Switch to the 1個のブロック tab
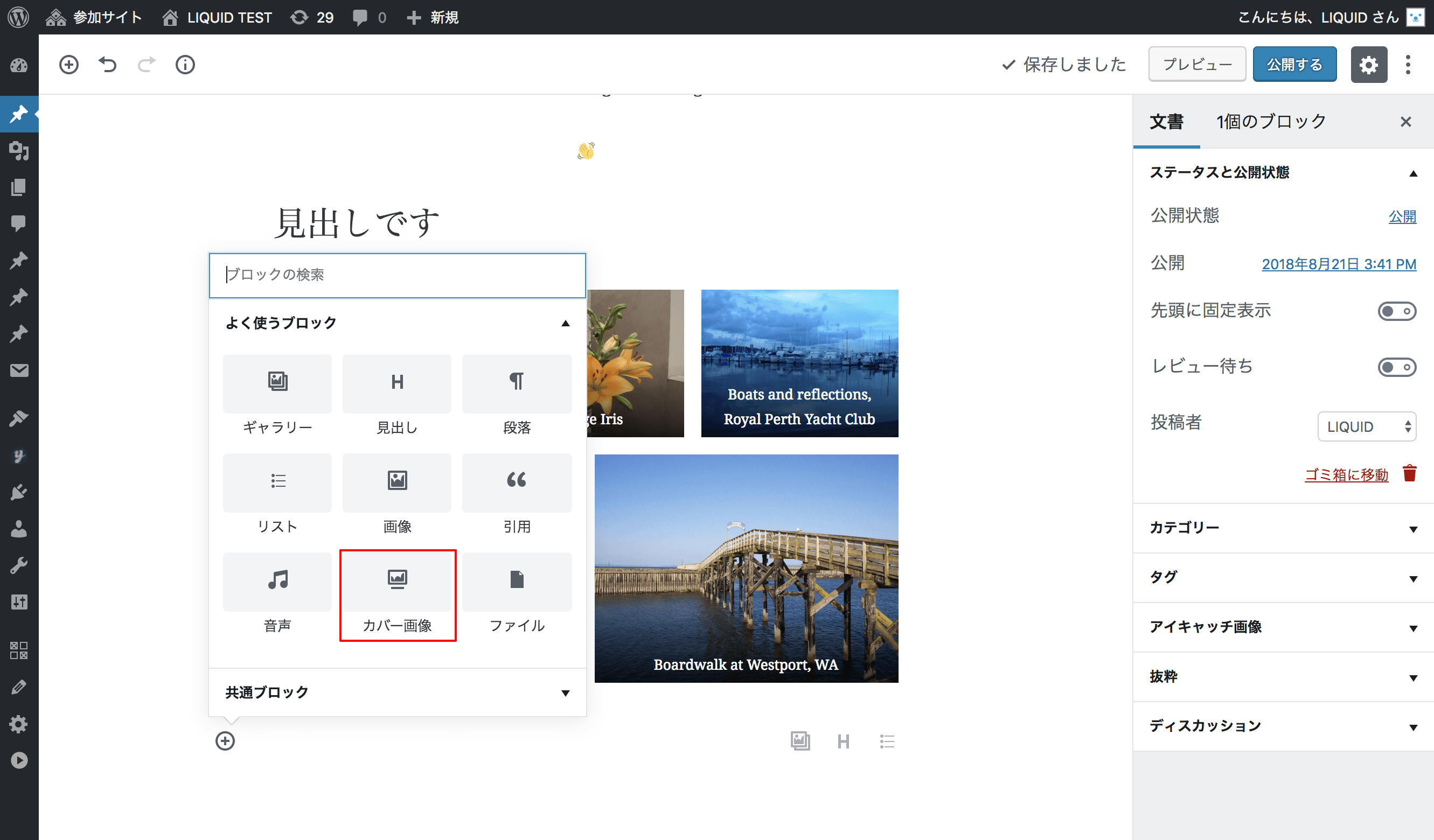Screen dimensions: 1434x840 click(1271, 121)
